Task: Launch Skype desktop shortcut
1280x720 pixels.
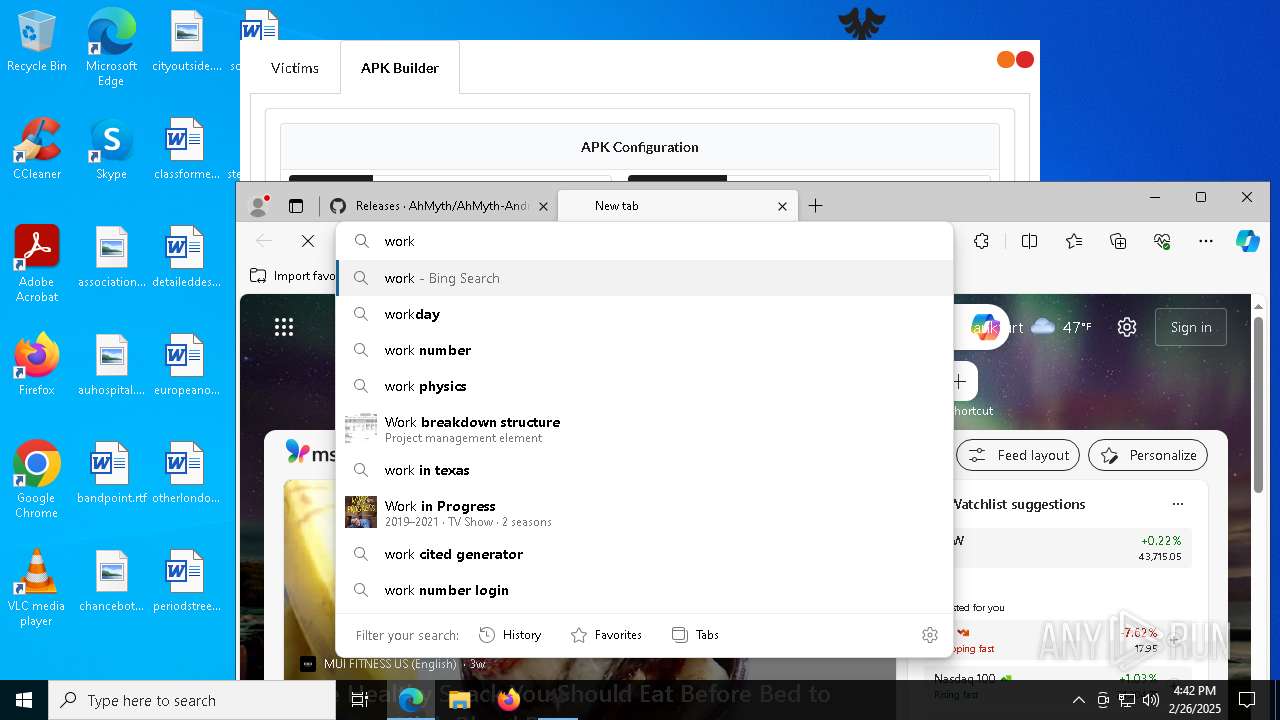Action: click(x=111, y=149)
